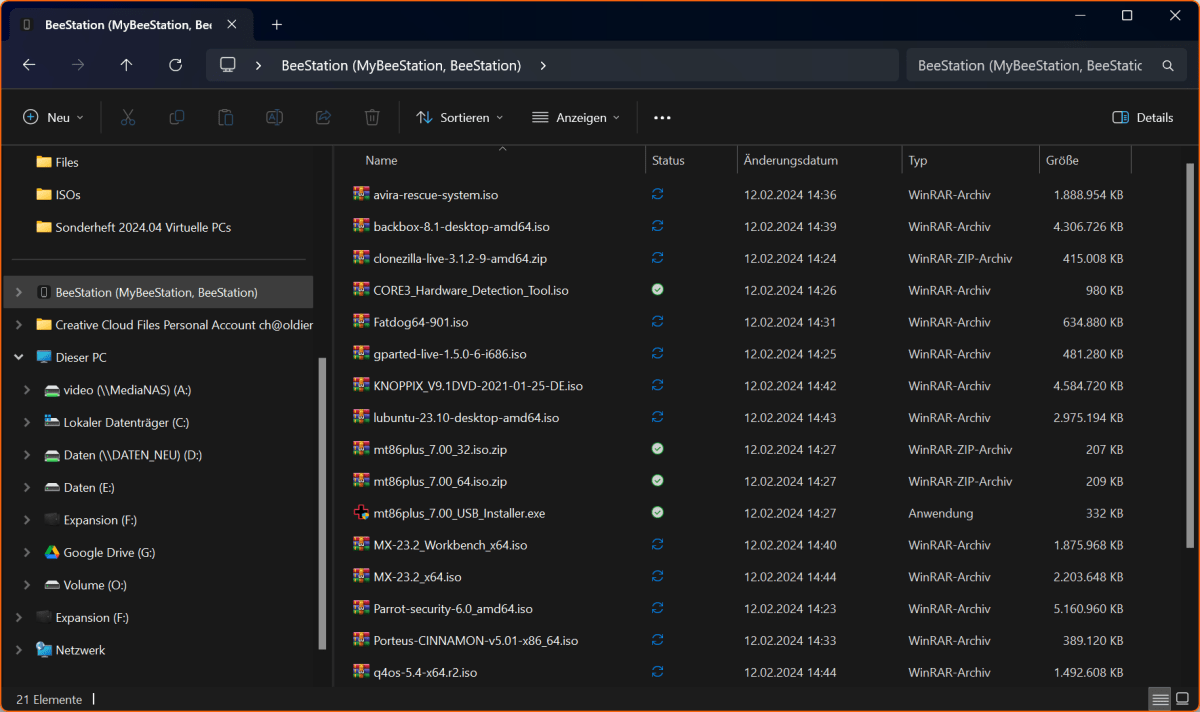
Task: Click the Google Drive (G:) drive icon
Action: click(x=52, y=552)
